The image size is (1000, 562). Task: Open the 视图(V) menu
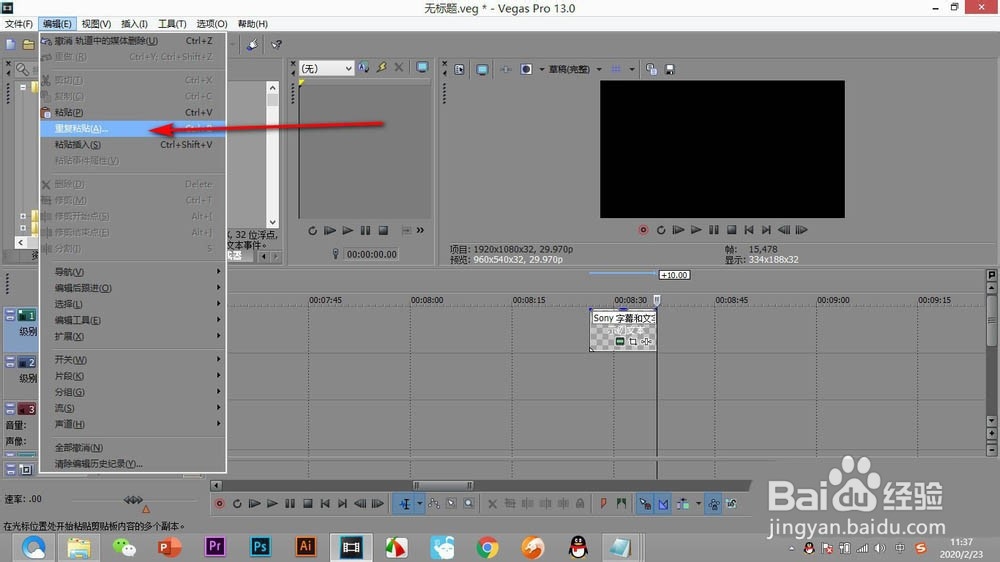point(96,24)
